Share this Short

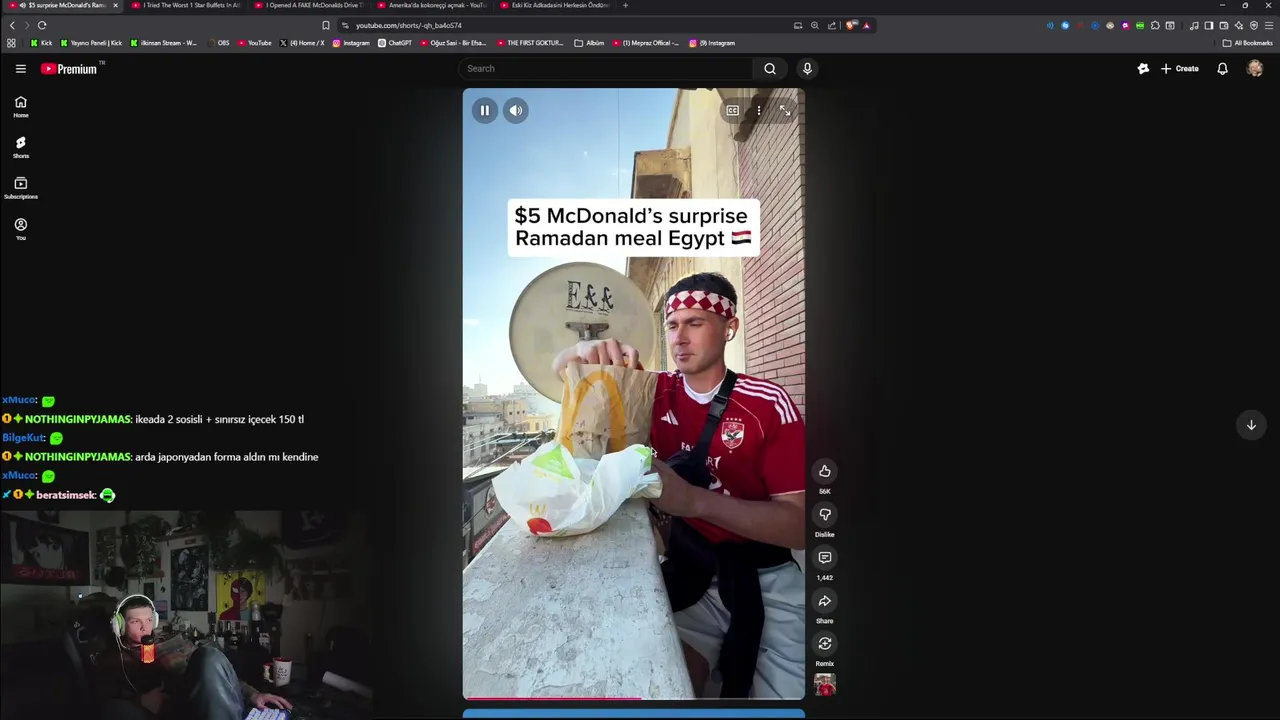825,601
